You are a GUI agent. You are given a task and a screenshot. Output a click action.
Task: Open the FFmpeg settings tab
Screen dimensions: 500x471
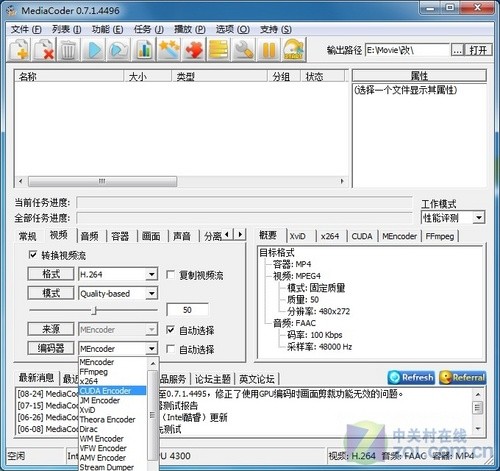click(440, 236)
